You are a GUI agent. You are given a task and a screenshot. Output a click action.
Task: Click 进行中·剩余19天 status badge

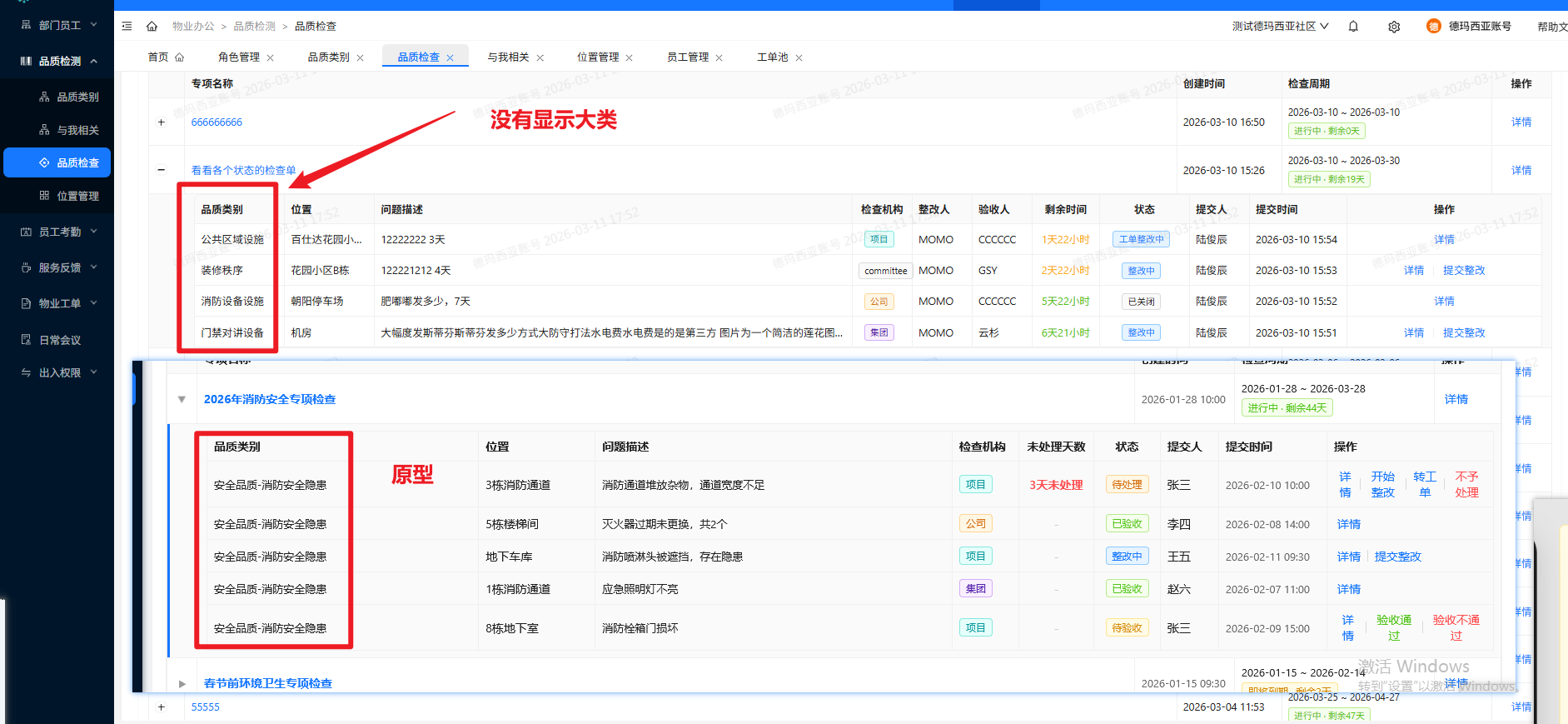(x=1329, y=179)
